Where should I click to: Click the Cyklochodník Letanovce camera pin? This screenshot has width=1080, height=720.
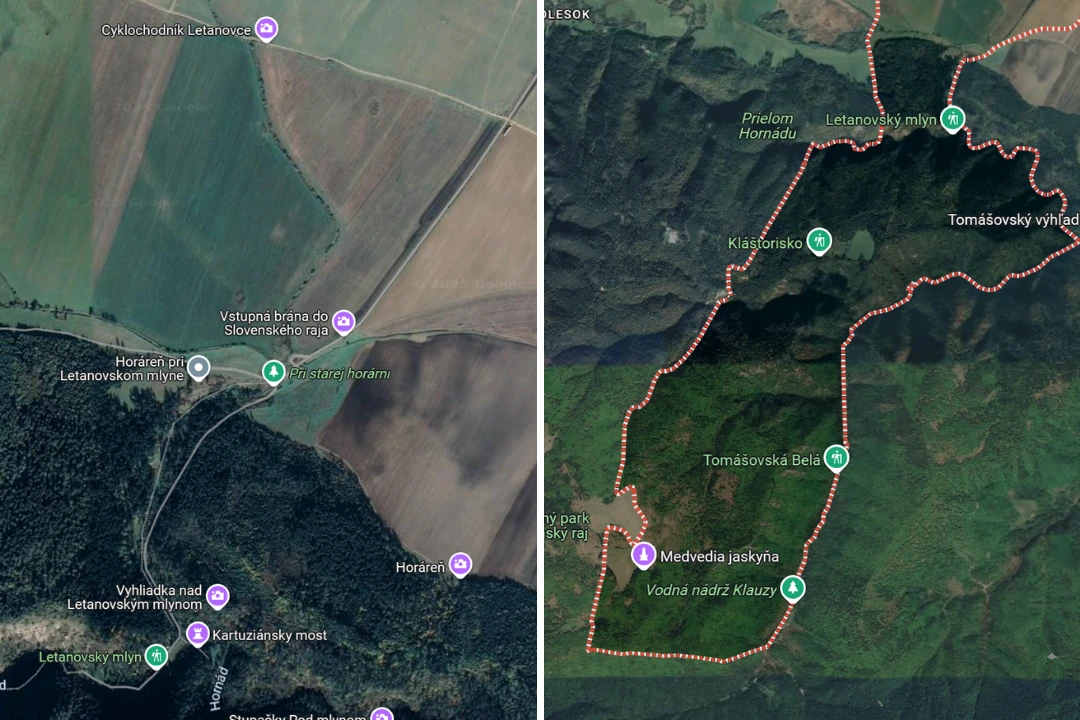[x=267, y=29]
